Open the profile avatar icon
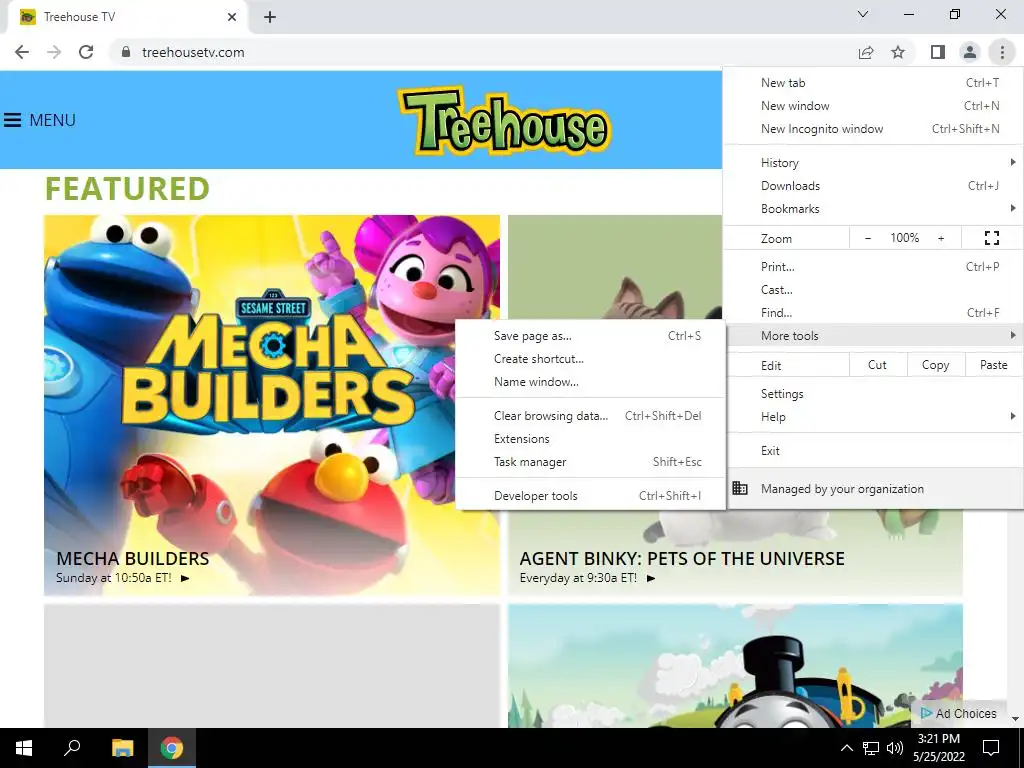Viewport: 1024px width, 768px height. tap(970, 52)
